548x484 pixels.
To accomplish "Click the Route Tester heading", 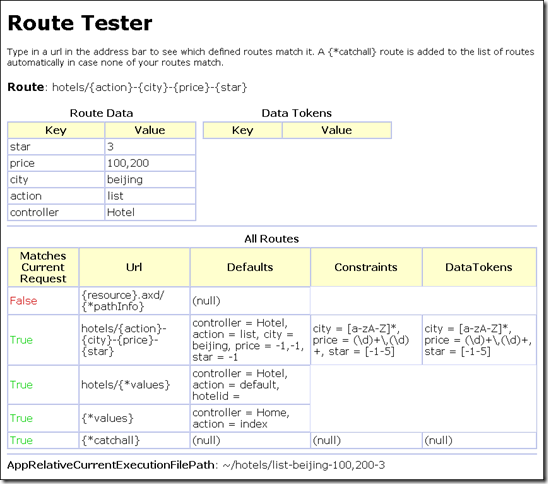I will (80, 23).
